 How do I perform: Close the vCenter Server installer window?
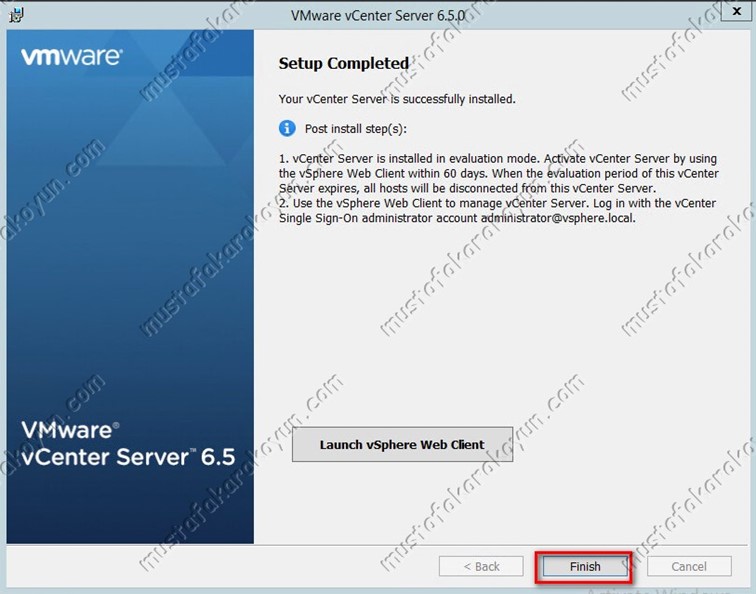(736, 11)
